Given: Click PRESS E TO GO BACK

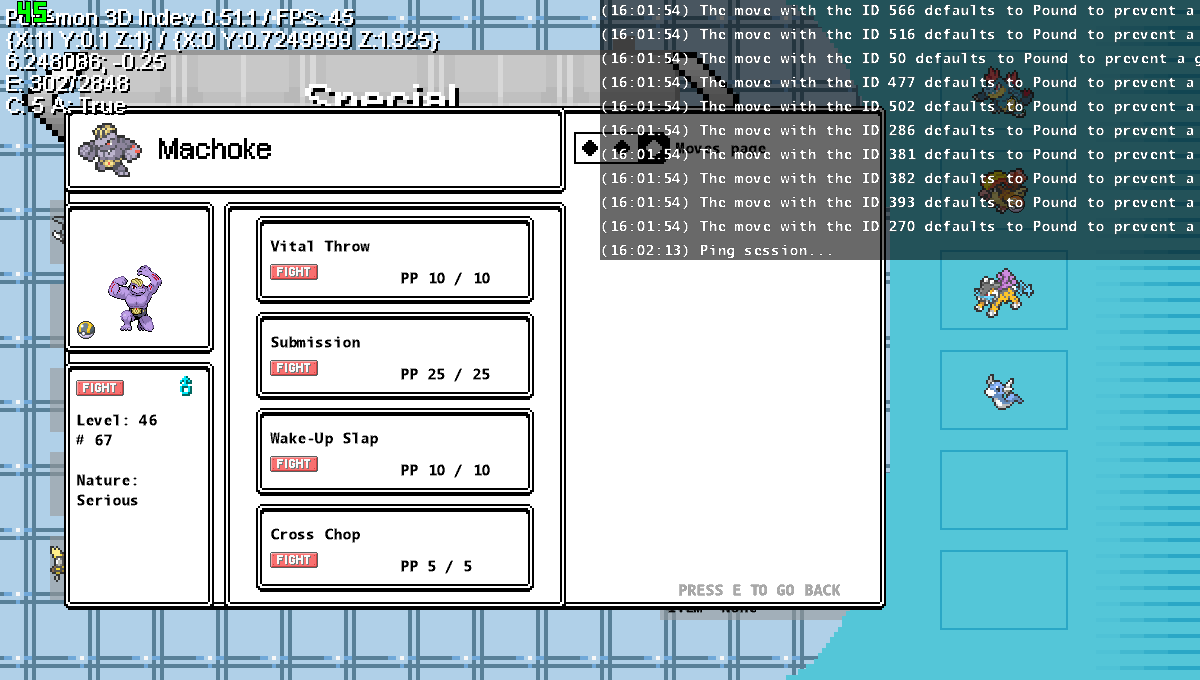Looking at the screenshot, I should pos(759,590).
